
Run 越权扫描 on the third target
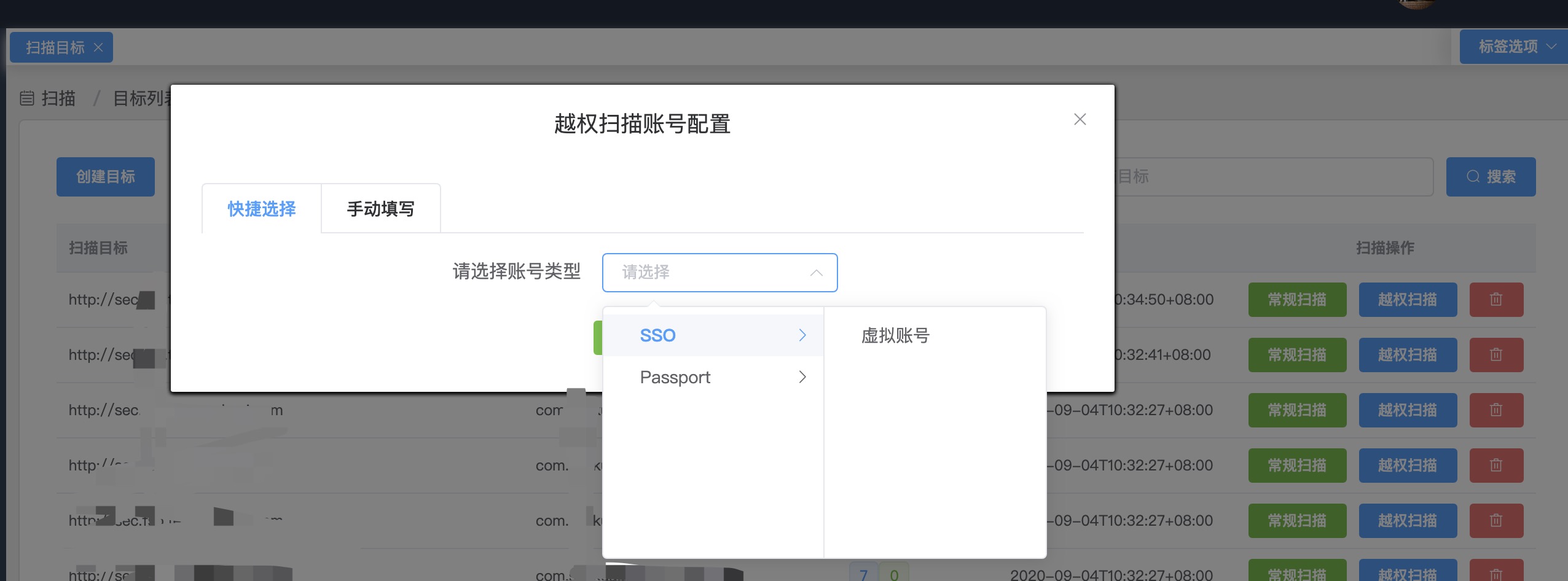pyautogui.click(x=1408, y=410)
